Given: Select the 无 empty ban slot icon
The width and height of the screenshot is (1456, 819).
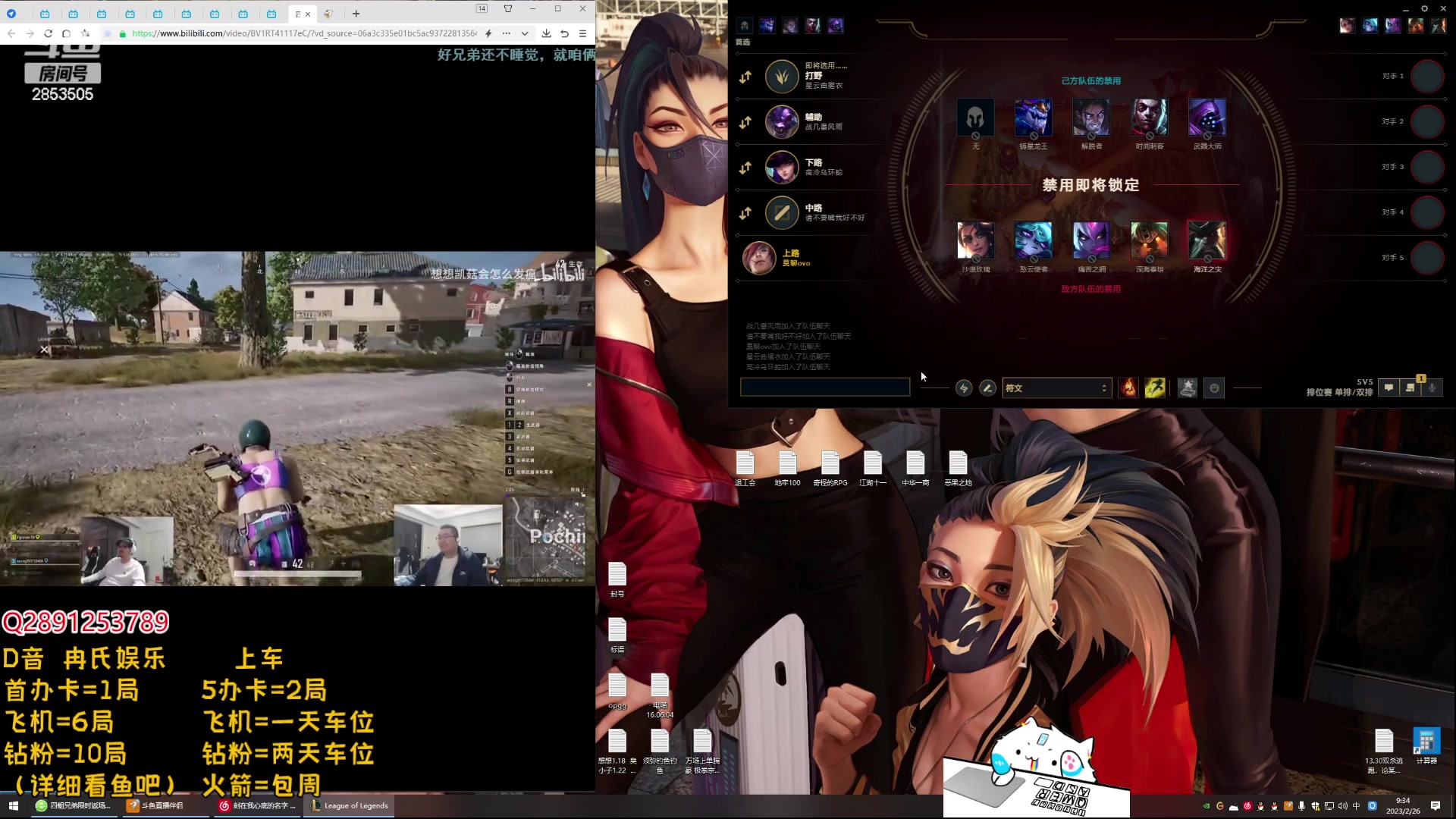Looking at the screenshot, I should (975, 118).
